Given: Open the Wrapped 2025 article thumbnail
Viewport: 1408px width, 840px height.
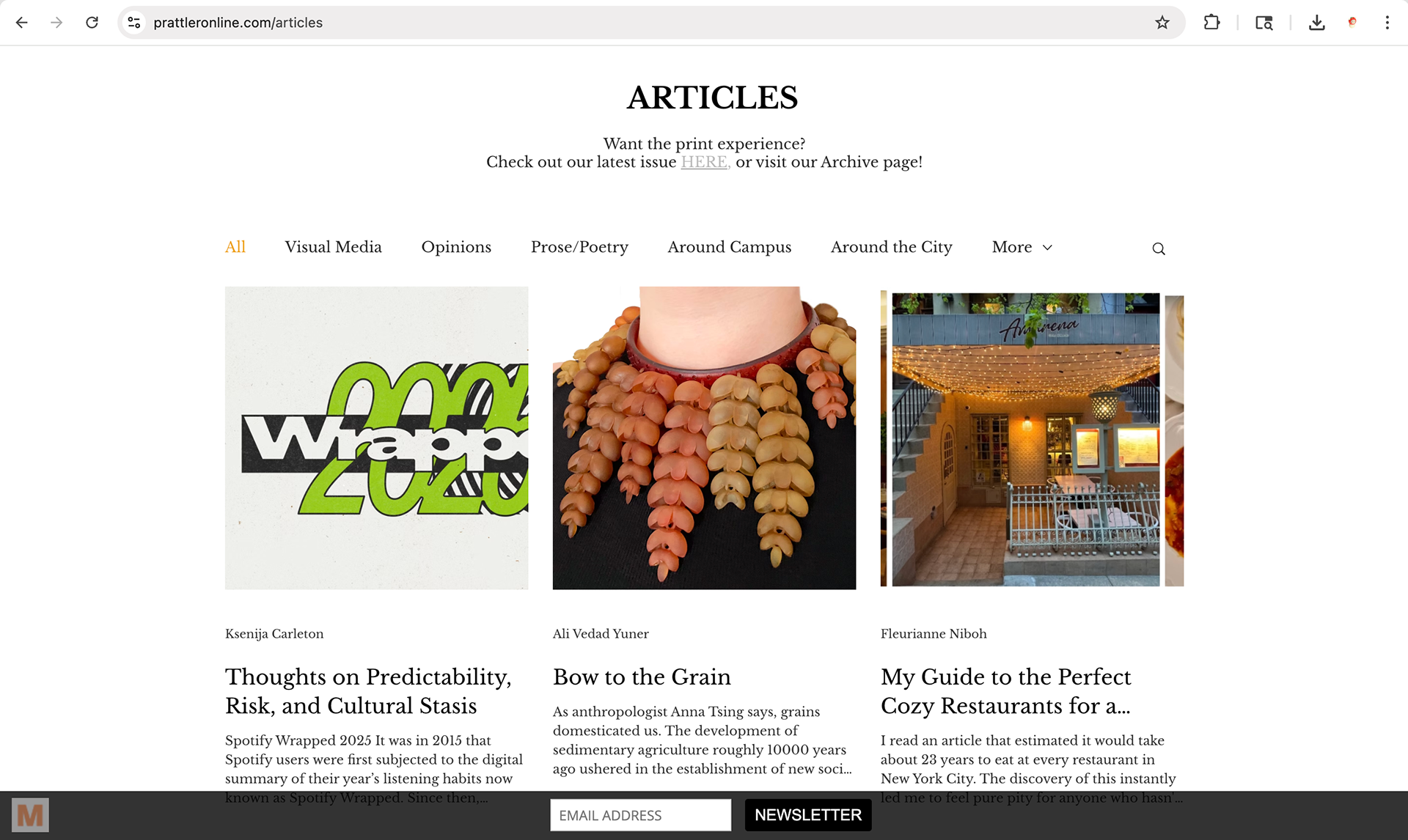Looking at the screenshot, I should click(x=376, y=438).
